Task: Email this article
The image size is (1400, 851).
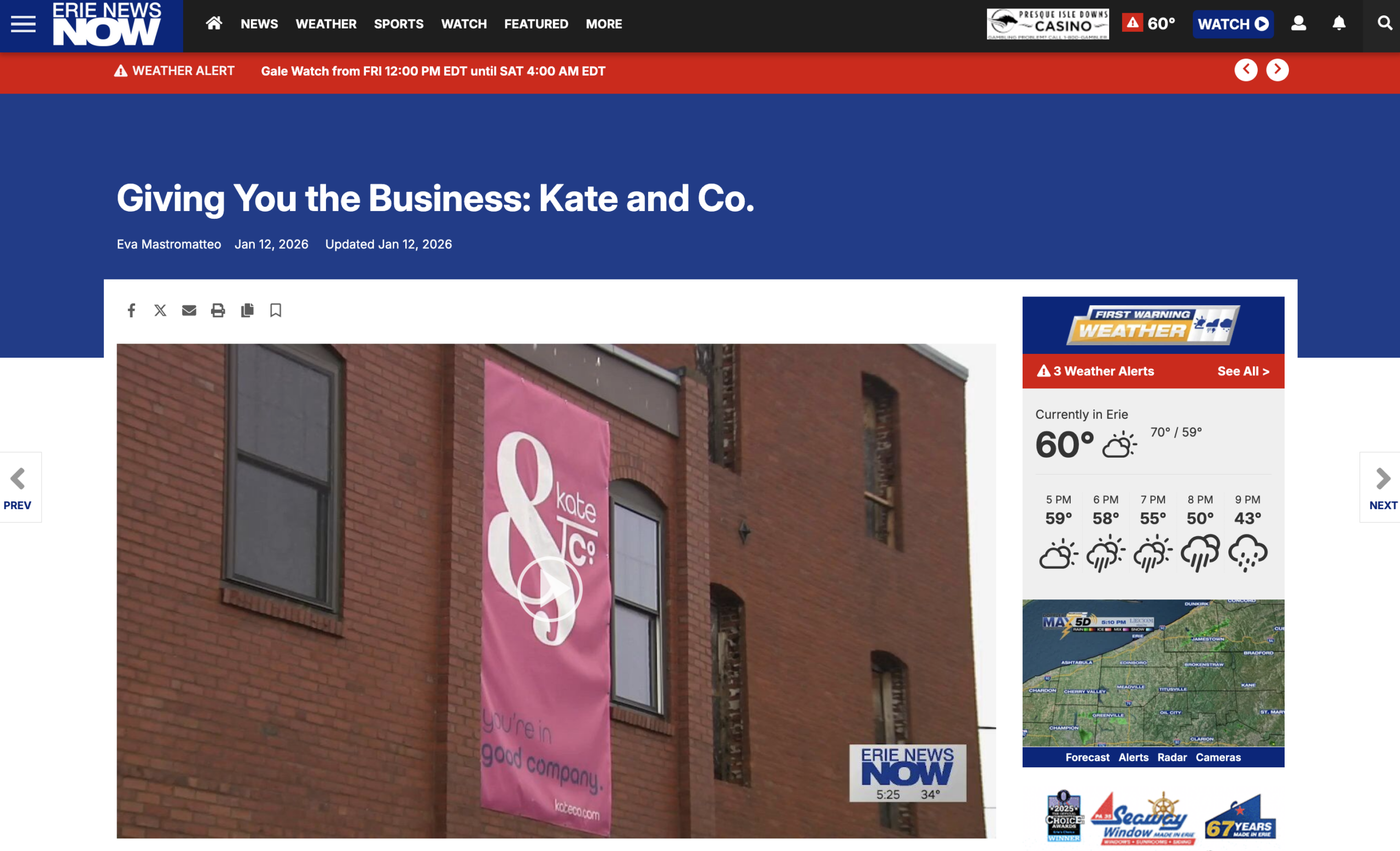Action: pyautogui.click(x=189, y=310)
